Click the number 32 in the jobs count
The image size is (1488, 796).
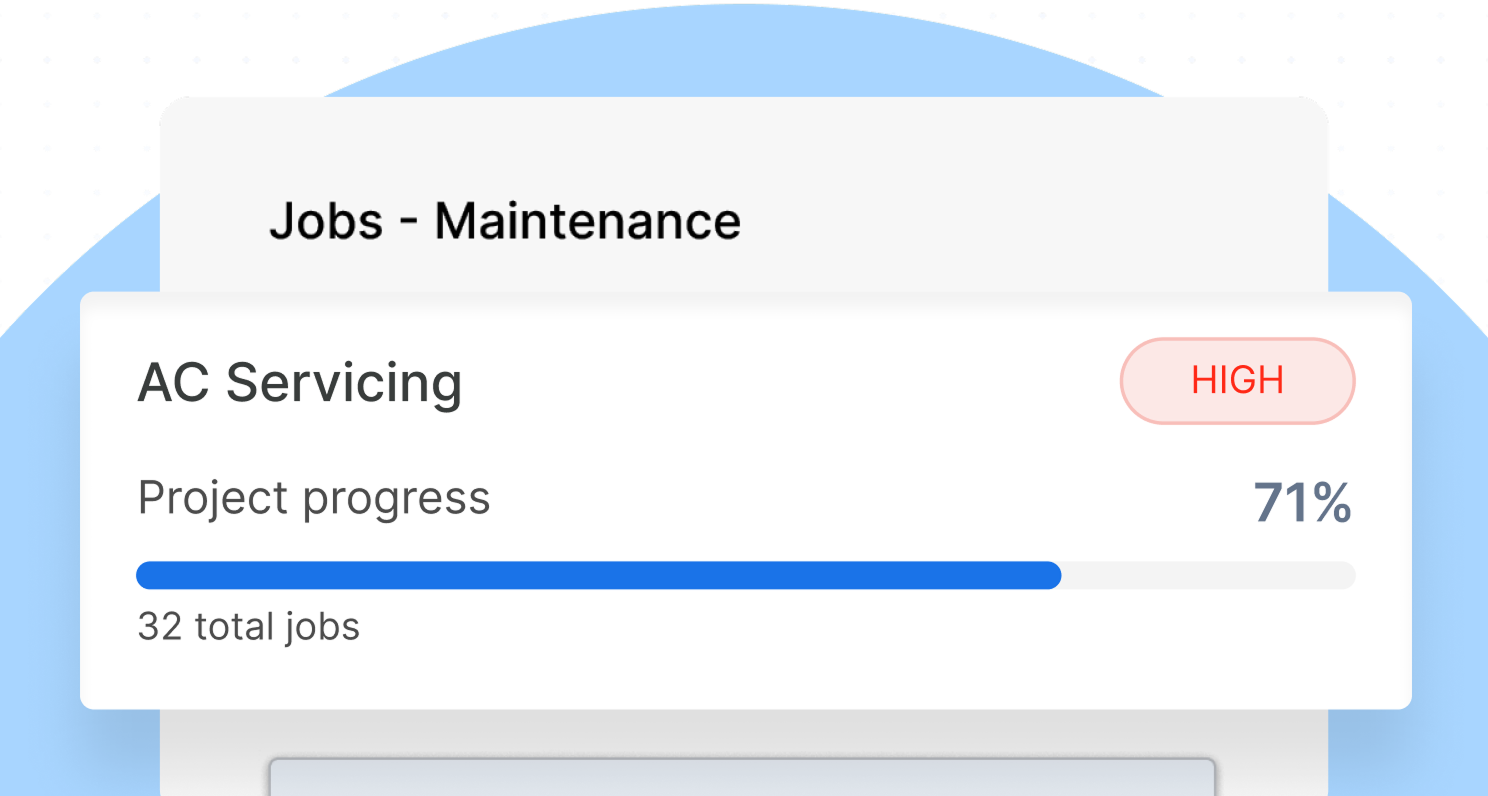[x=160, y=627]
